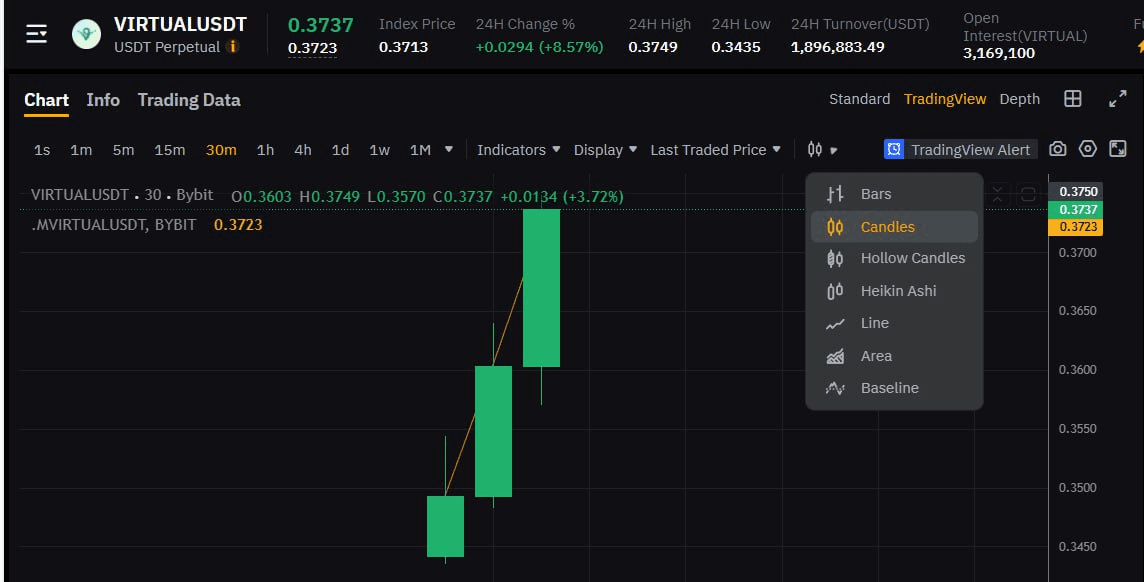Select the 1d timeframe
The height and width of the screenshot is (582, 1144).
(340, 150)
